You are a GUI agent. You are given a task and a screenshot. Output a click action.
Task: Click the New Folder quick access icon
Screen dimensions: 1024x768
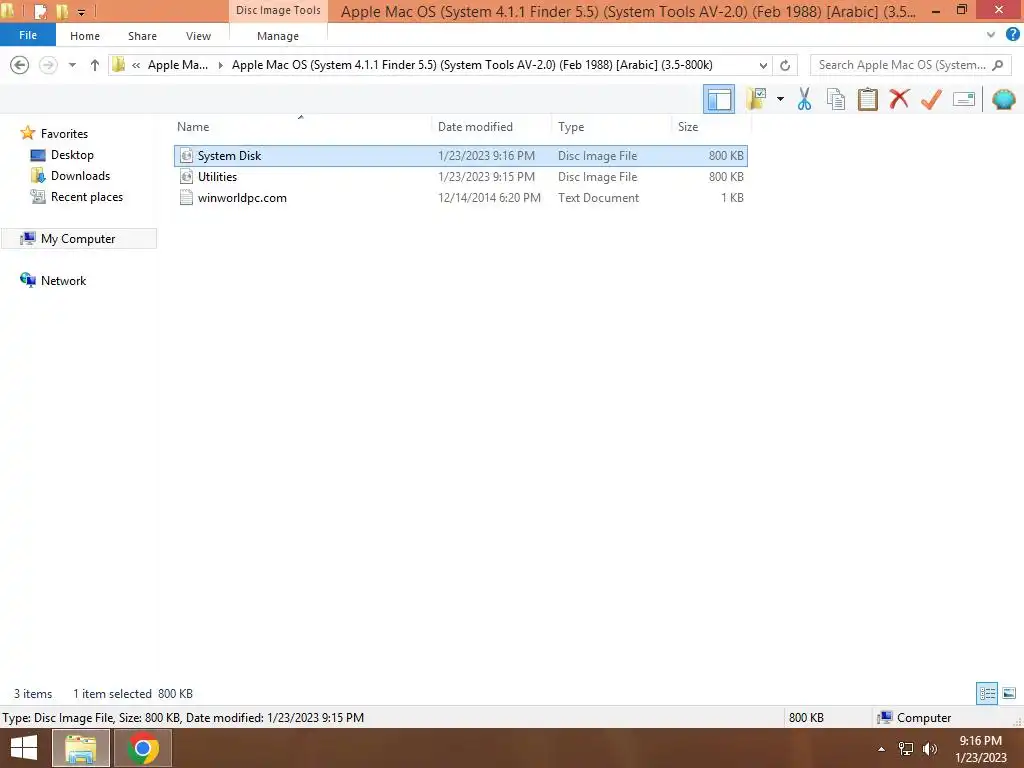click(x=63, y=11)
